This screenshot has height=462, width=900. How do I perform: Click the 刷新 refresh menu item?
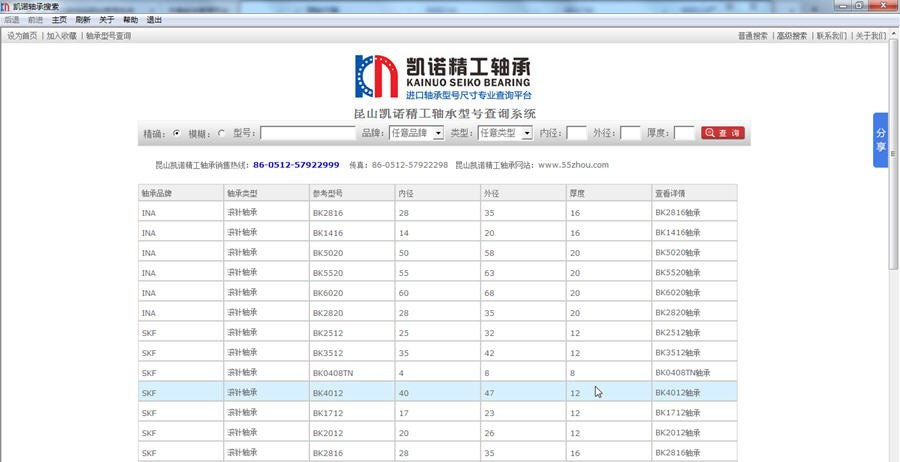pyautogui.click(x=82, y=20)
